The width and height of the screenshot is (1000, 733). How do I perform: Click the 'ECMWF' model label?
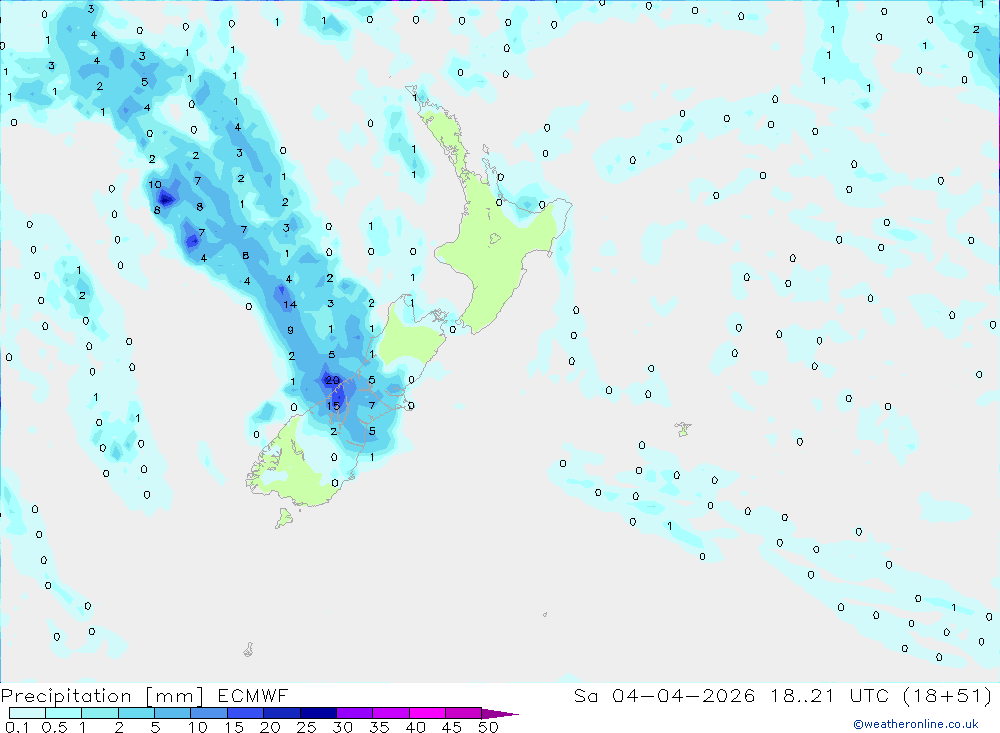point(253,695)
